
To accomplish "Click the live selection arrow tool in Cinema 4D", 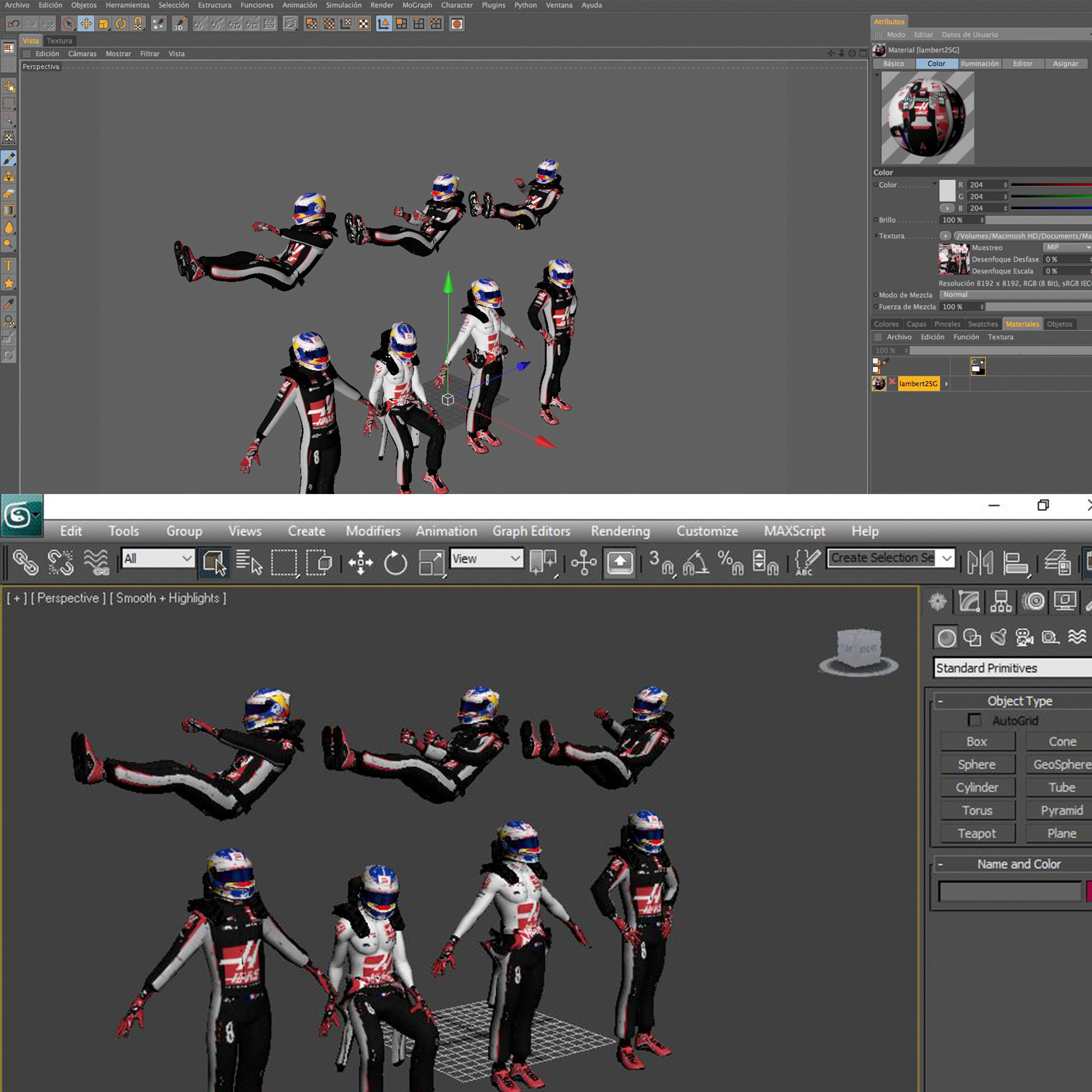I will coord(69,24).
